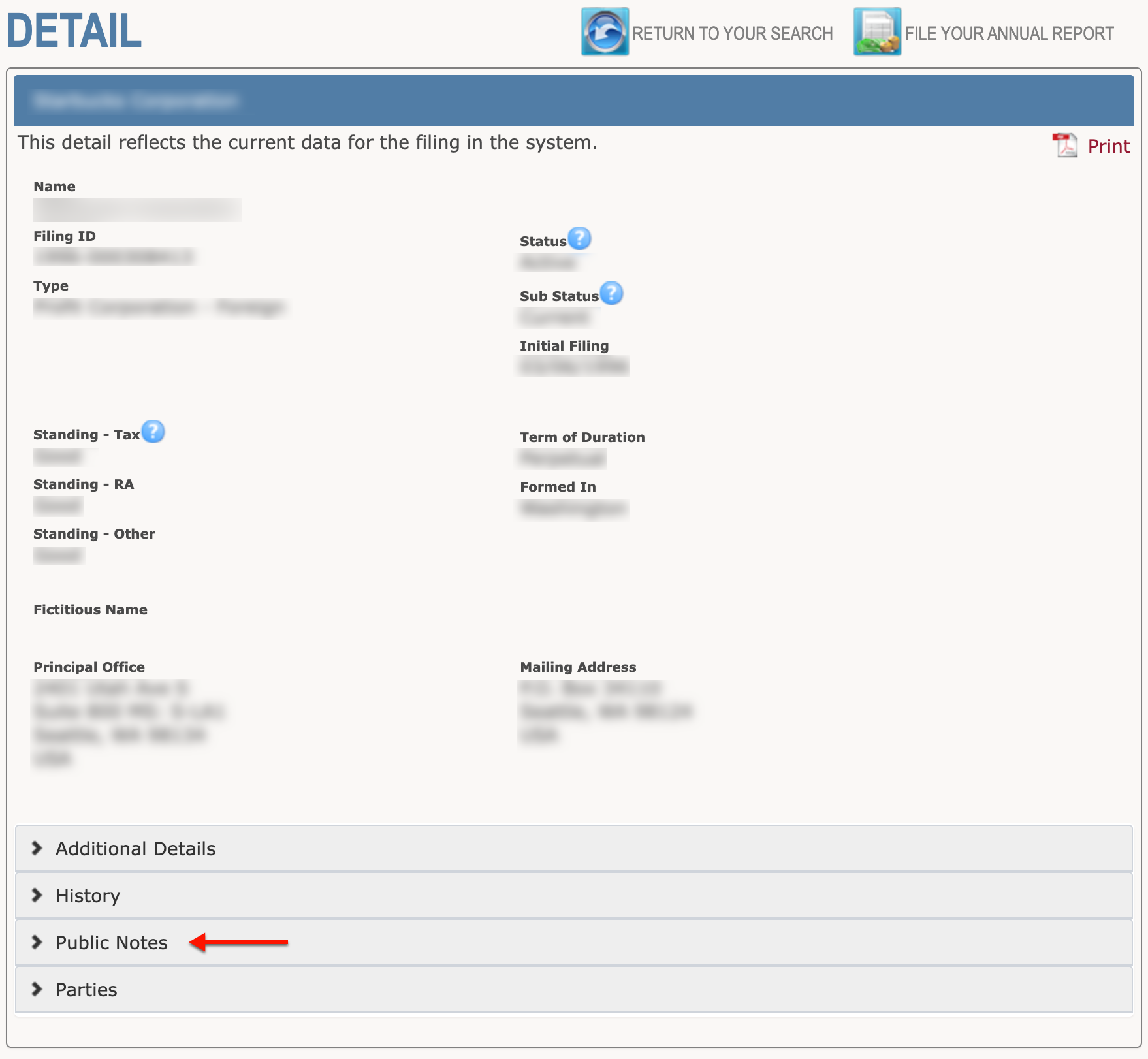Open the Standing - Tax help icon

tap(153, 432)
